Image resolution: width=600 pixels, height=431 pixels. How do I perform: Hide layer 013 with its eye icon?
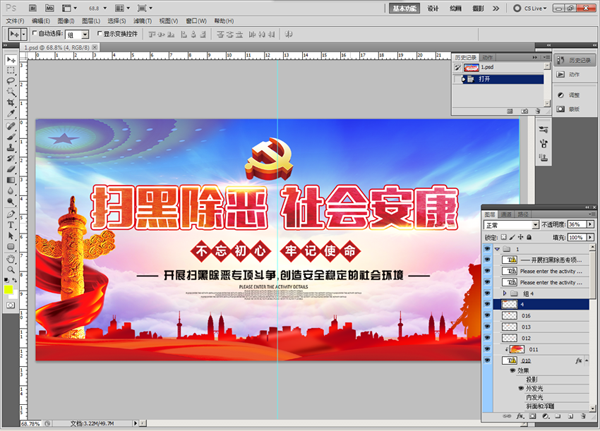(x=487, y=327)
